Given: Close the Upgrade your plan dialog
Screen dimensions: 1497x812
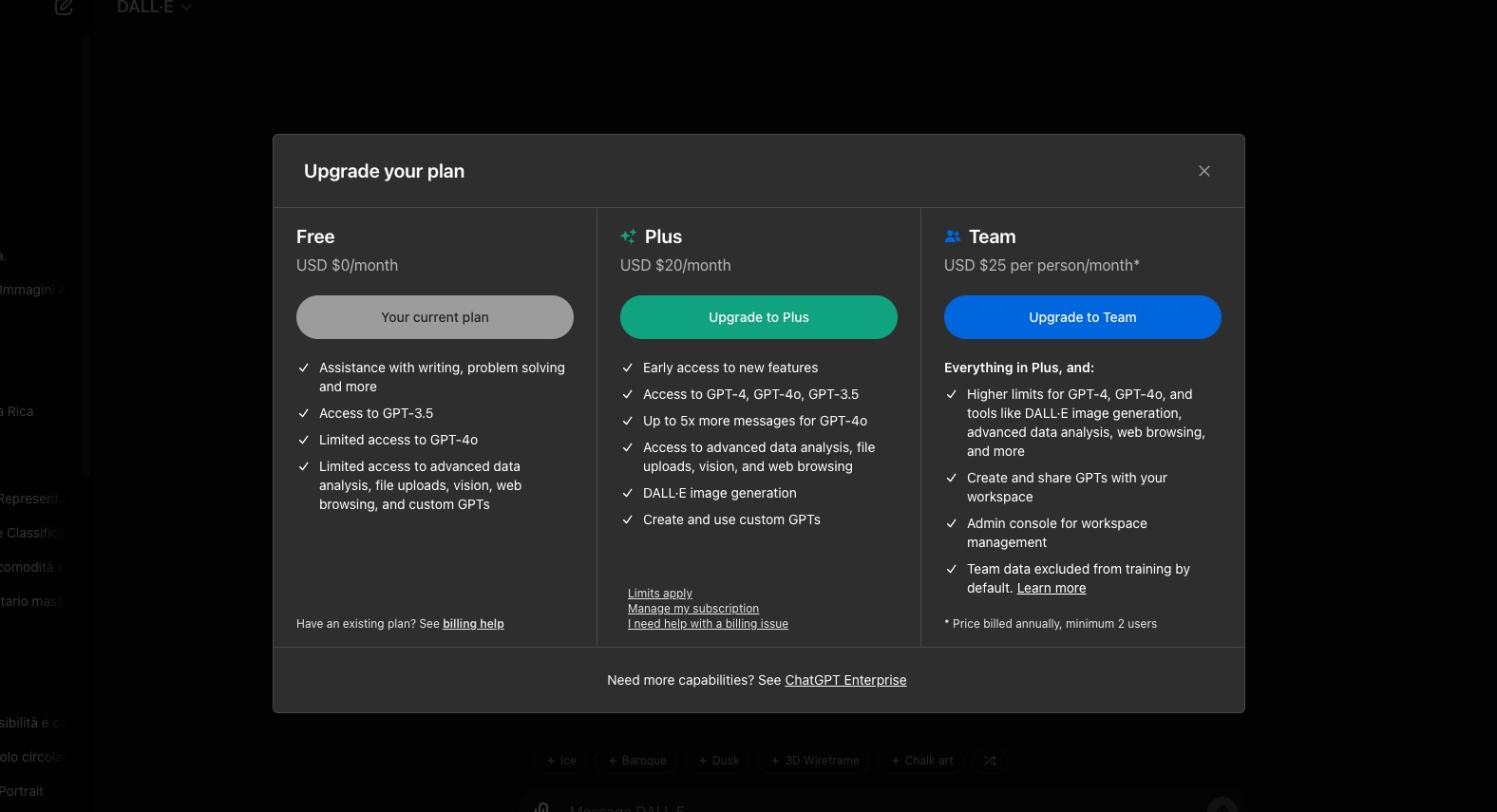Looking at the screenshot, I should click(x=1203, y=171).
